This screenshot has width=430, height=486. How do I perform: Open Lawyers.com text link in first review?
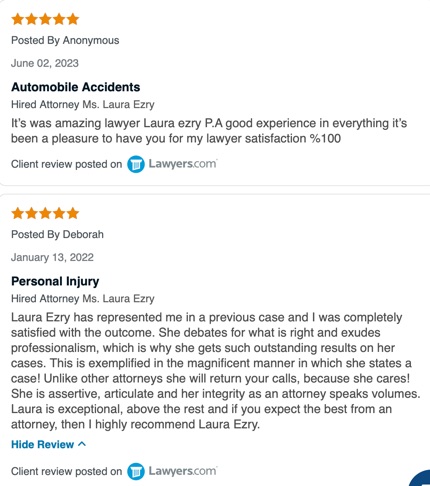click(x=183, y=164)
